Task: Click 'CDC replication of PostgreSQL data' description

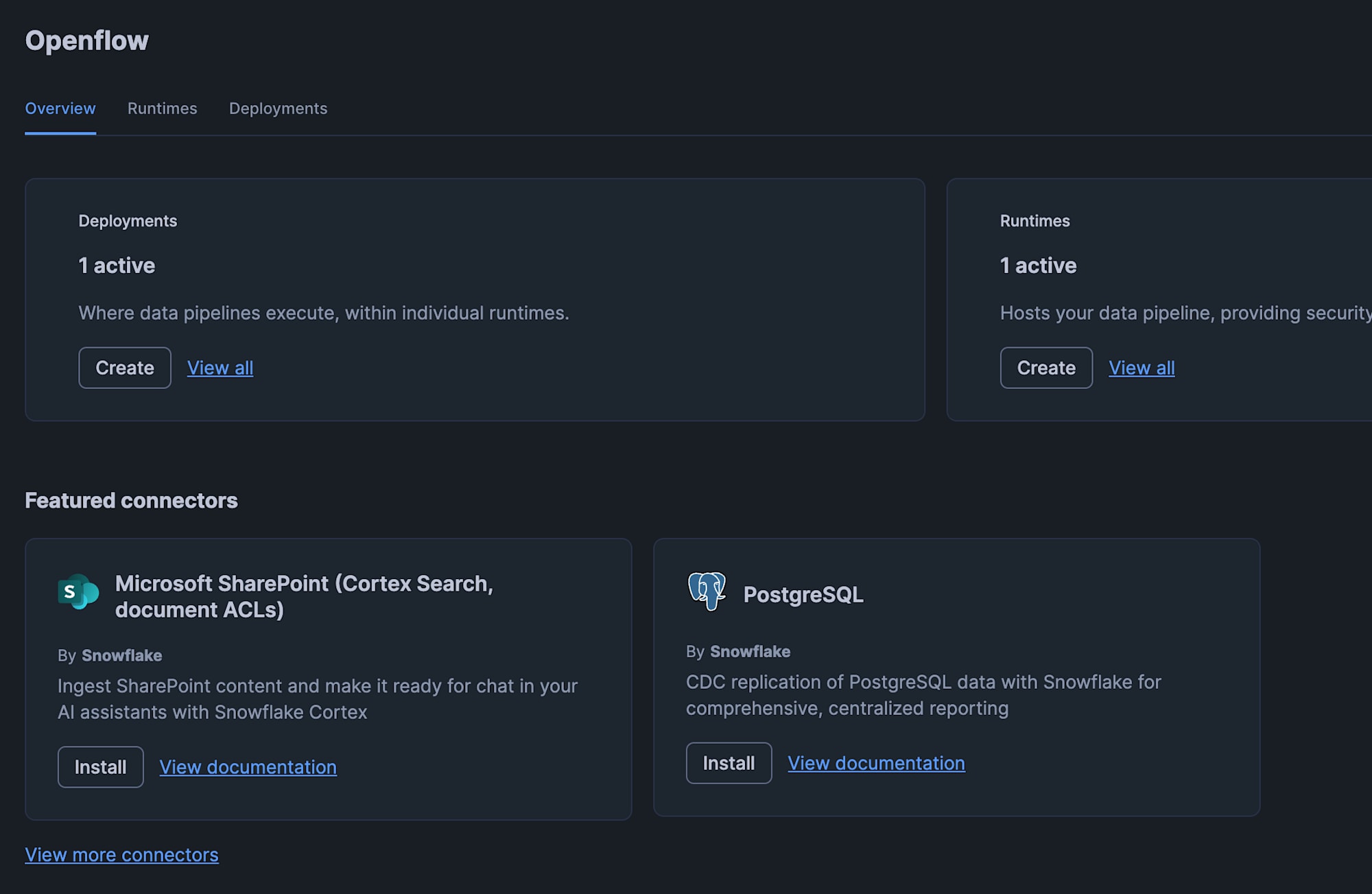Action: (923, 695)
